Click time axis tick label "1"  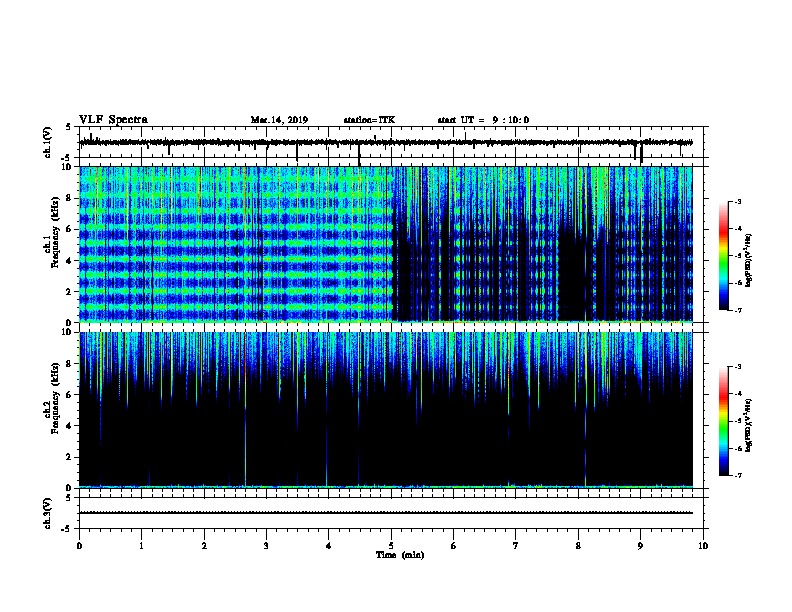[141, 545]
